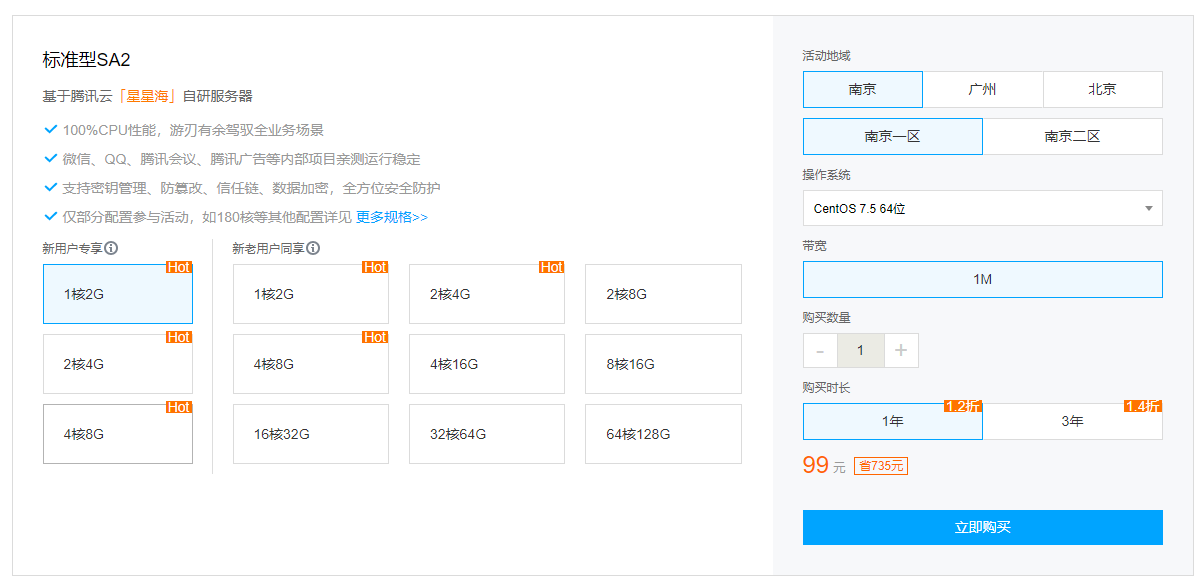Choose the 16核32G configuration

310,434
